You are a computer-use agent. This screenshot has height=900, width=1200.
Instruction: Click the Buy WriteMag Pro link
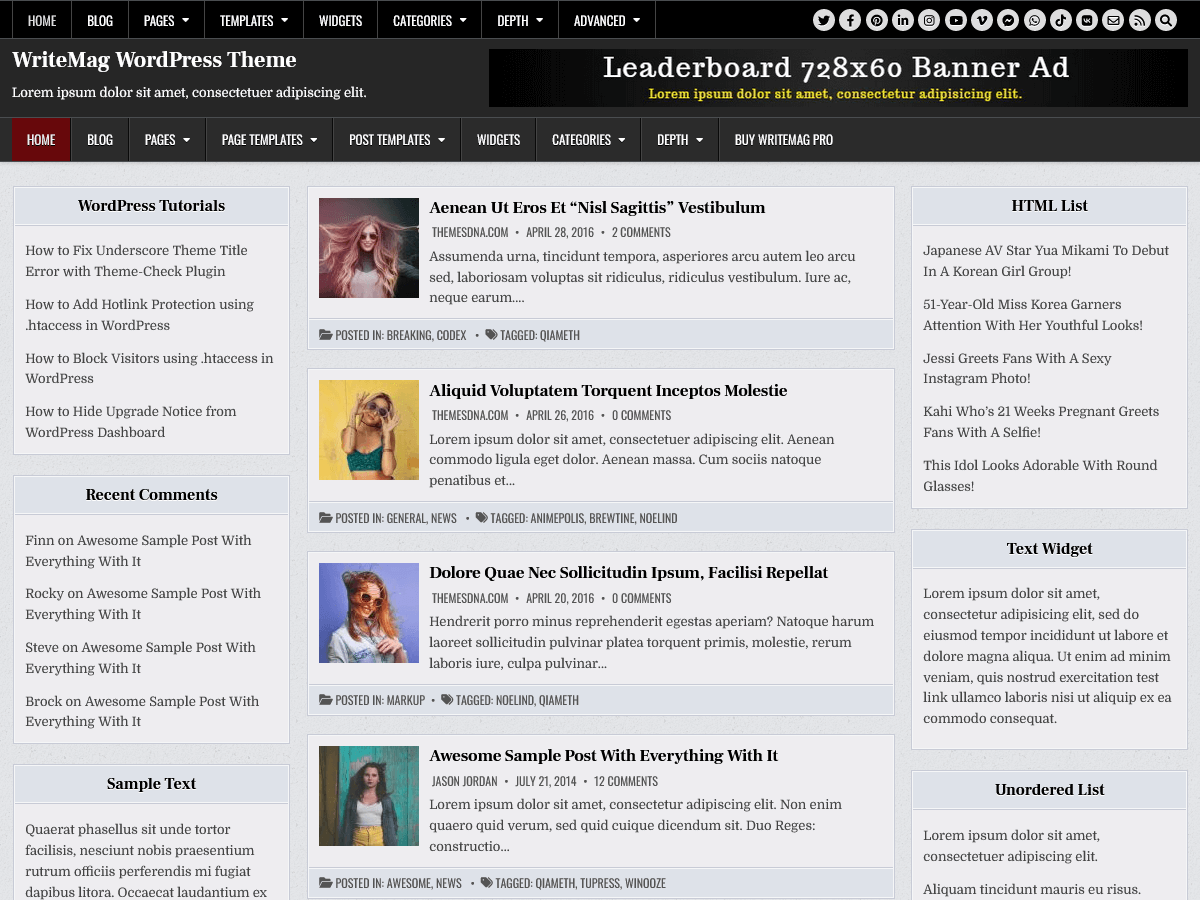click(783, 139)
